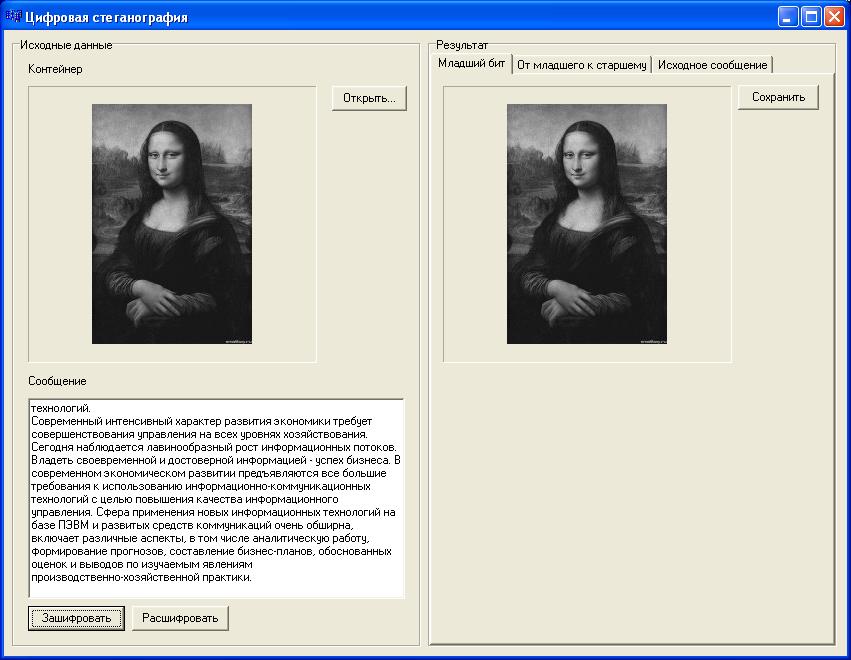851x660 pixels.
Task: Click the Открыть... button
Action: point(369,98)
